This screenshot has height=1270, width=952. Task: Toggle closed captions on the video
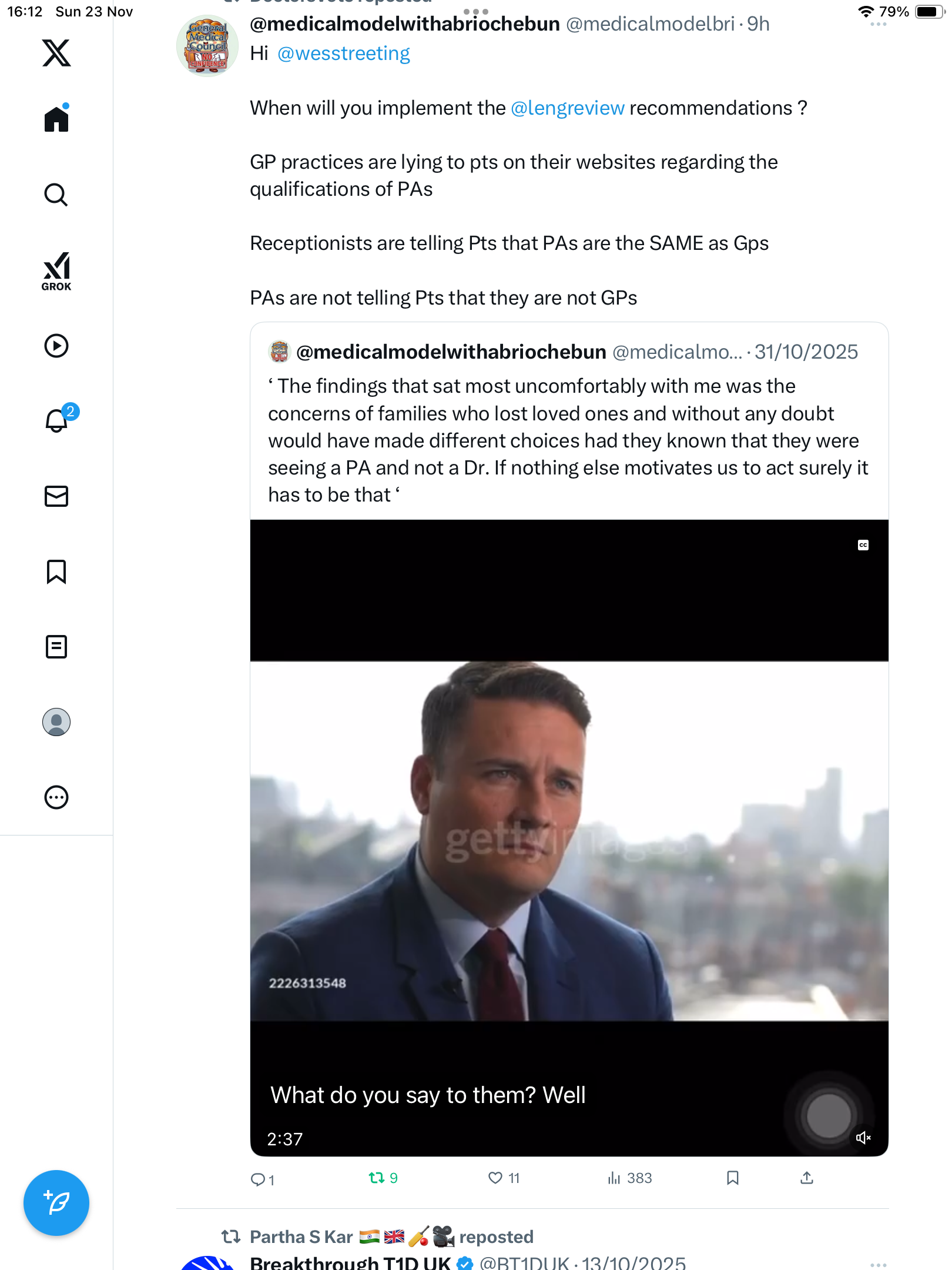(863, 545)
